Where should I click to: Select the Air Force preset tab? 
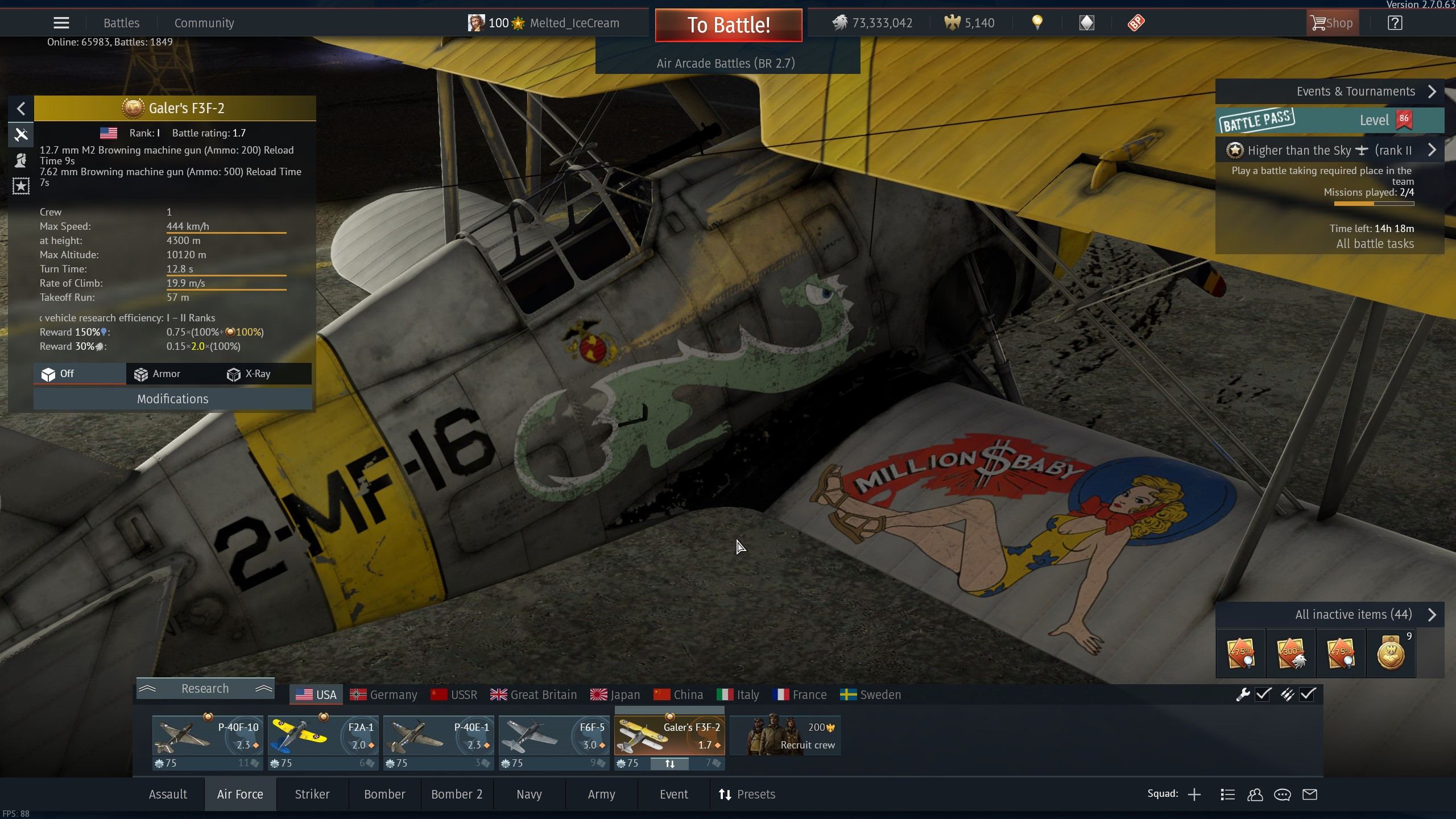(240, 795)
